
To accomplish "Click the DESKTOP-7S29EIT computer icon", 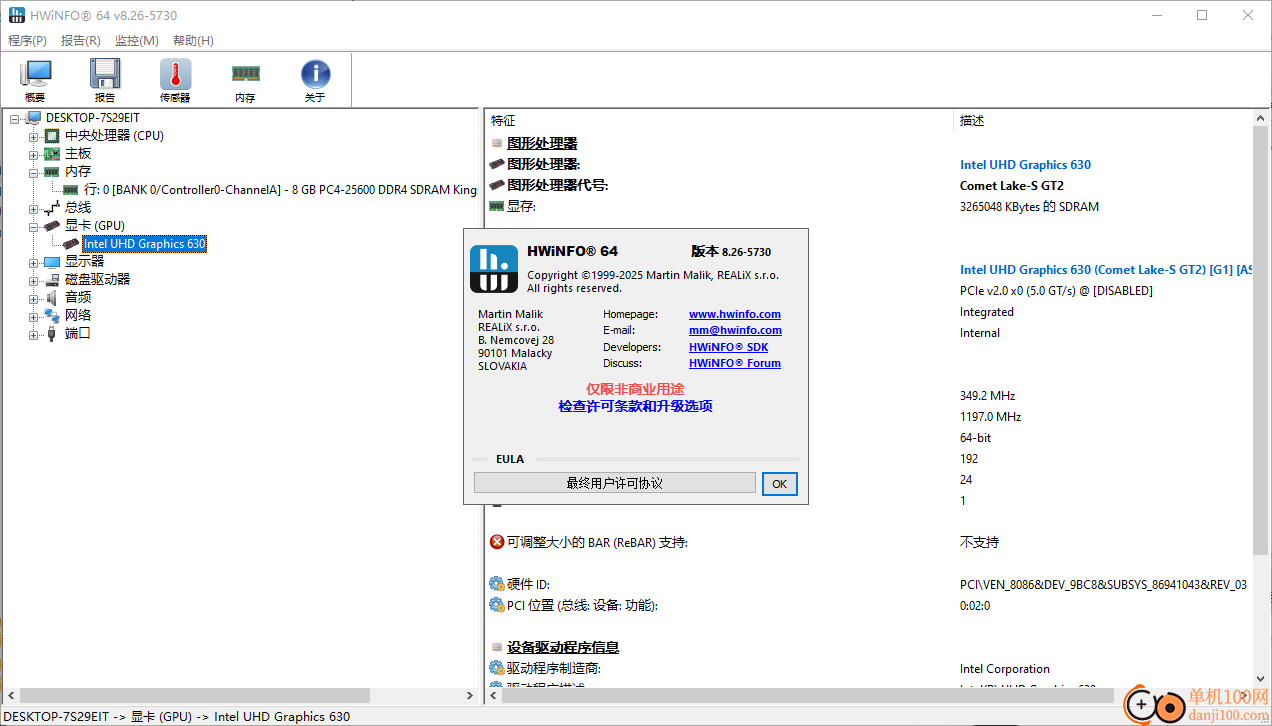I will pyautogui.click(x=33, y=118).
